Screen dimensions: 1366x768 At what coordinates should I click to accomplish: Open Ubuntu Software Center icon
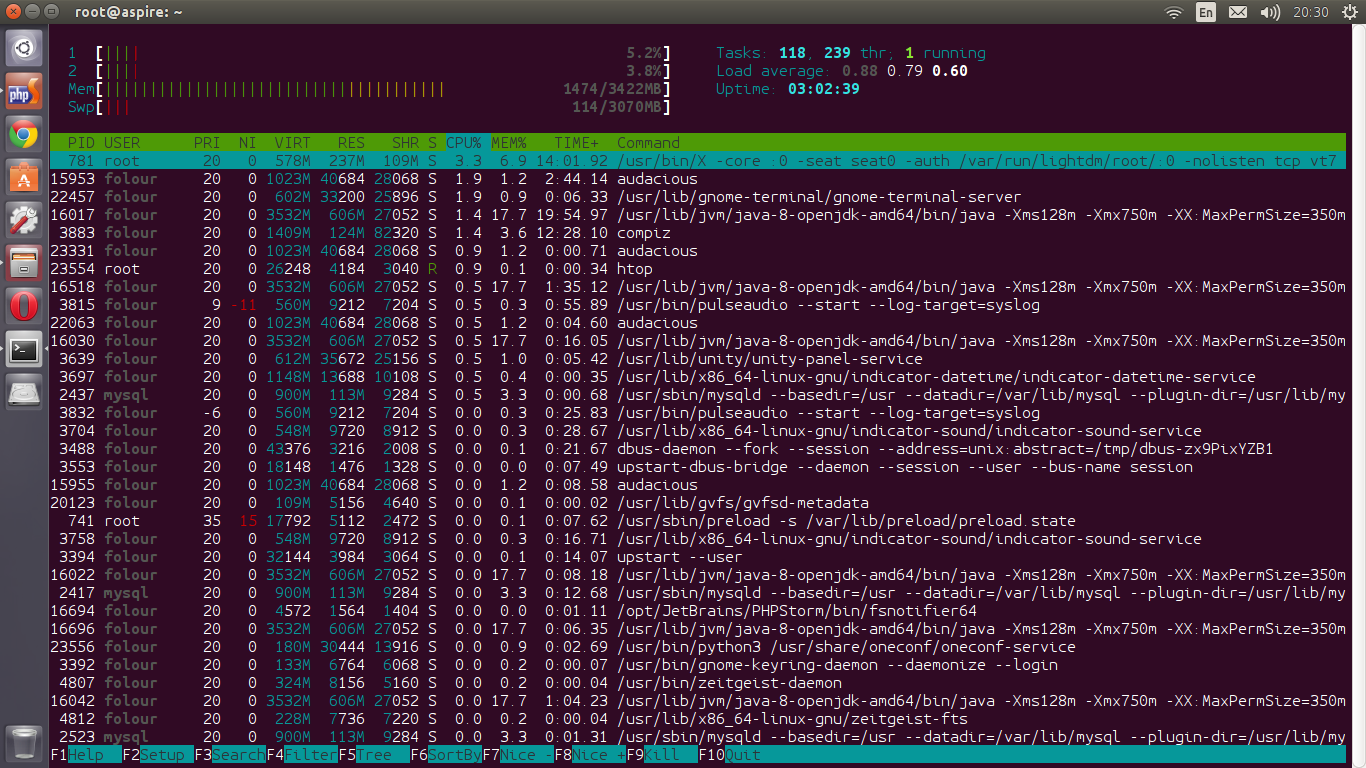pos(24,176)
